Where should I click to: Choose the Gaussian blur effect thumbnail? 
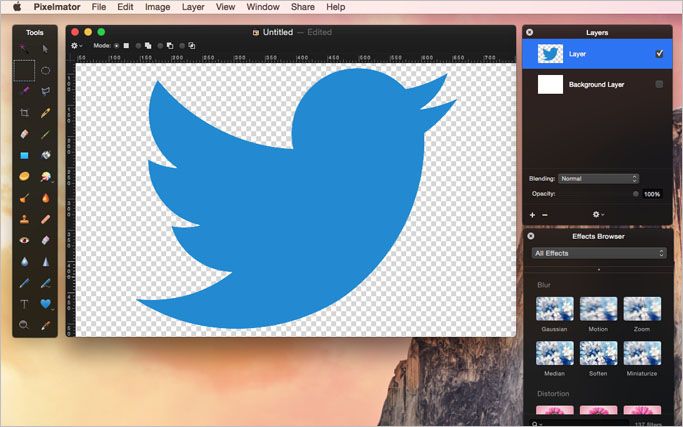pyautogui.click(x=555, y=309)
